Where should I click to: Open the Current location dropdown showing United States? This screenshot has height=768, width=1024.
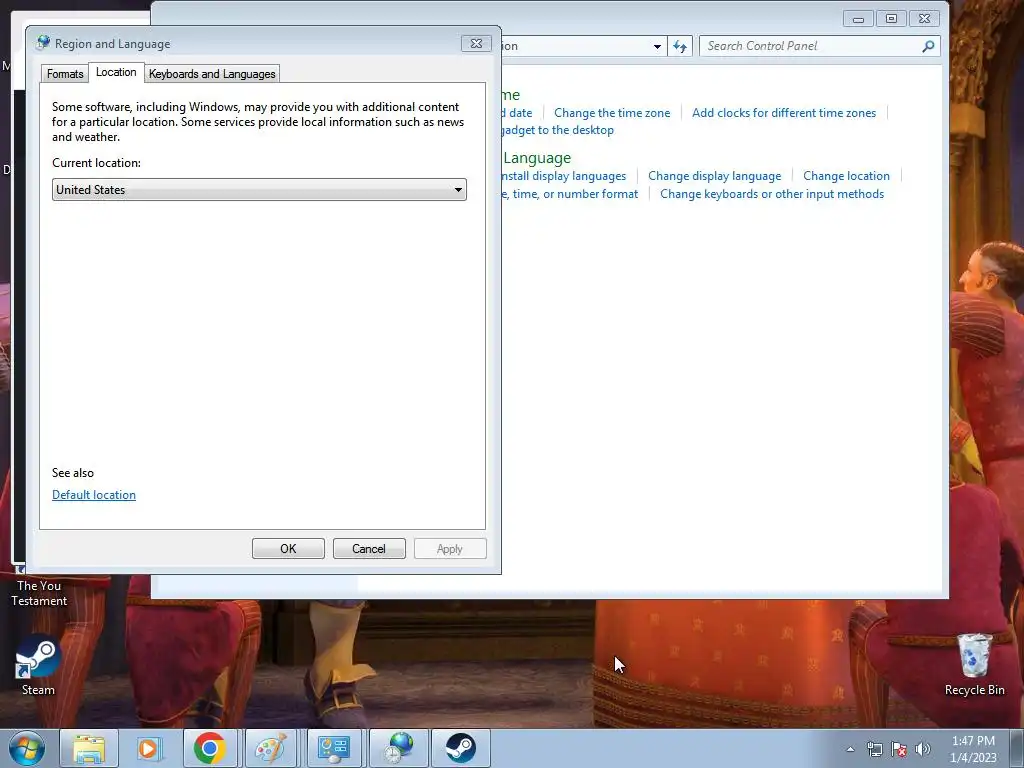(259, 189)
